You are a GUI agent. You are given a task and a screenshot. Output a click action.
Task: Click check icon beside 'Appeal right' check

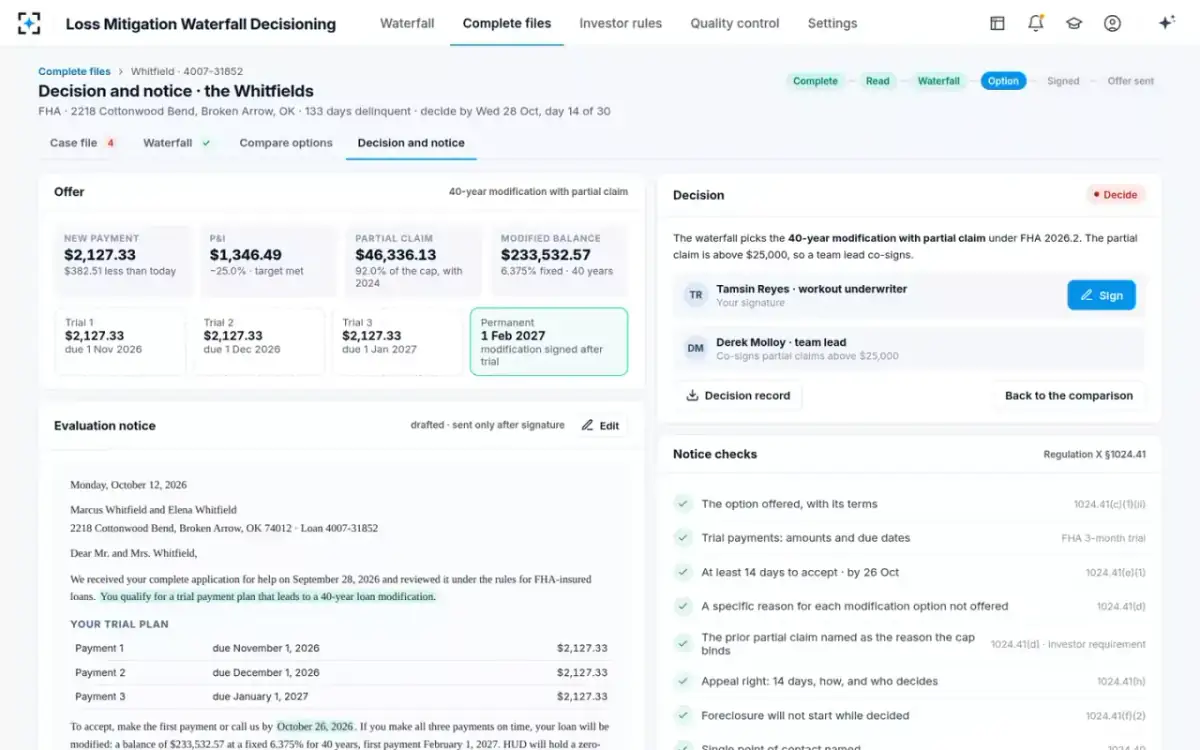(x=683, y=681)
